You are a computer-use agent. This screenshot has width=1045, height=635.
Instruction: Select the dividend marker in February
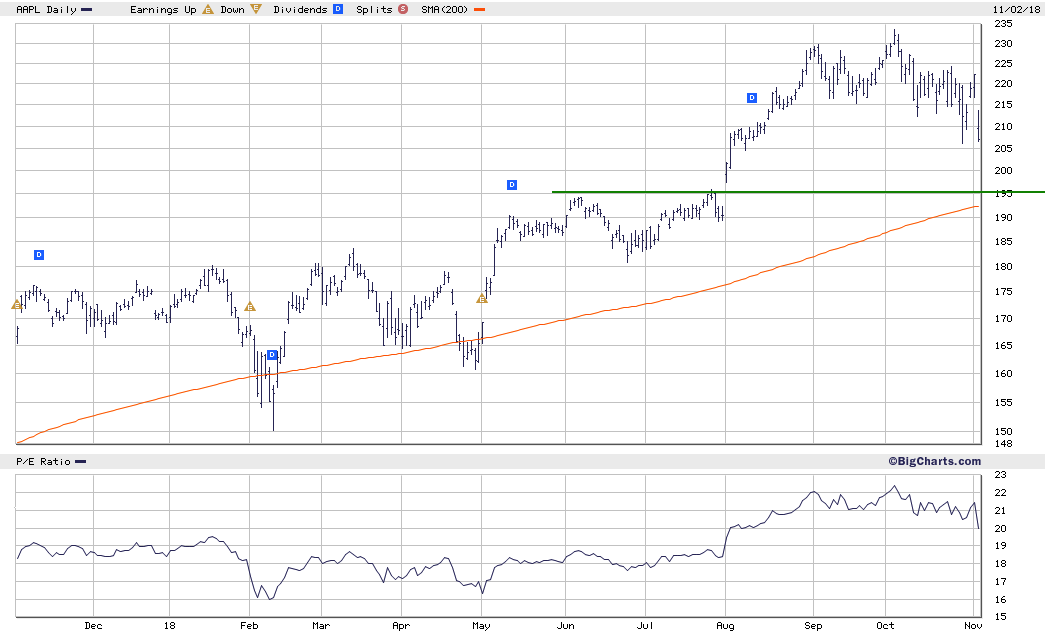(x=272, y=354)
